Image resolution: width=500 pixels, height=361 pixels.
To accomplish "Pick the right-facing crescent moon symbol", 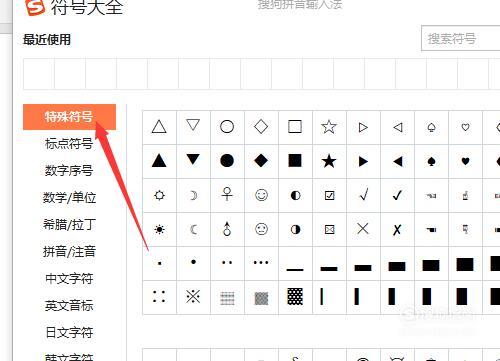I will 194,195.
